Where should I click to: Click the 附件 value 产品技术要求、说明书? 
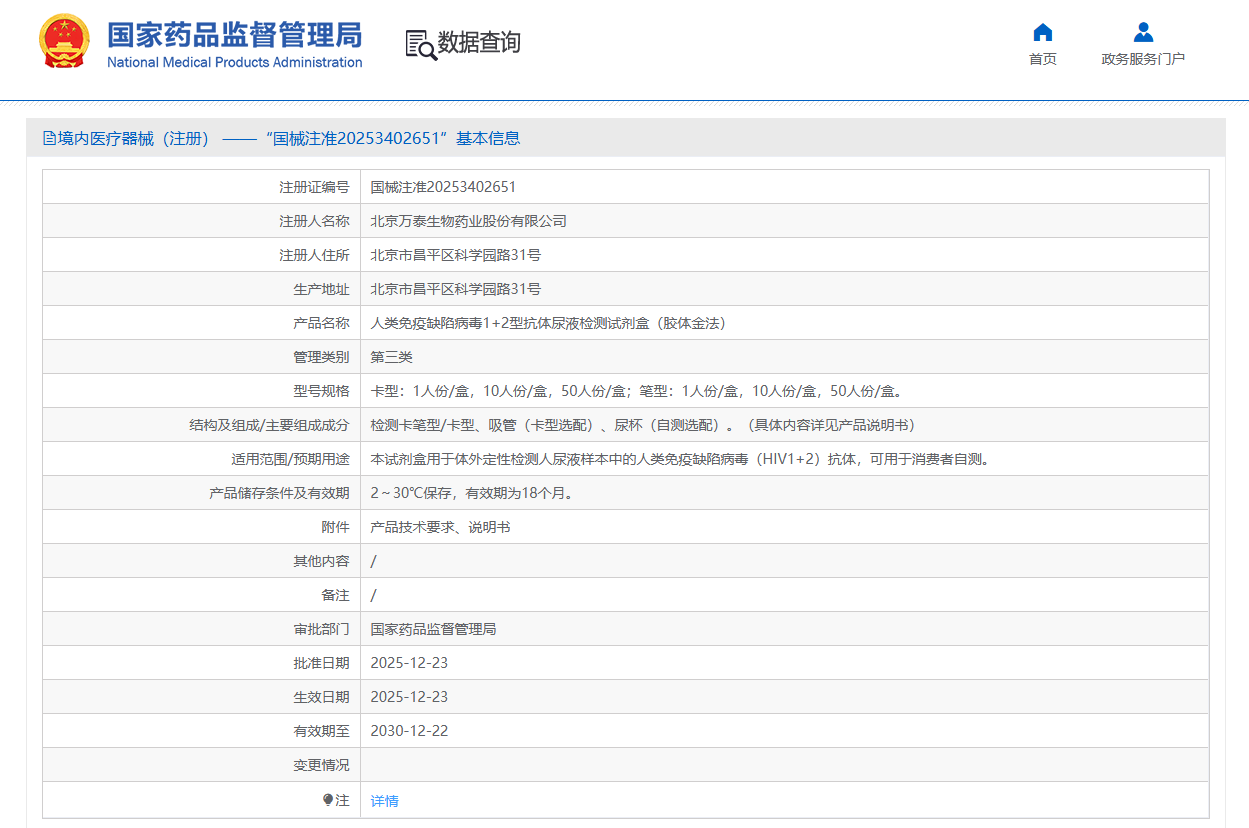coord(440,527)
